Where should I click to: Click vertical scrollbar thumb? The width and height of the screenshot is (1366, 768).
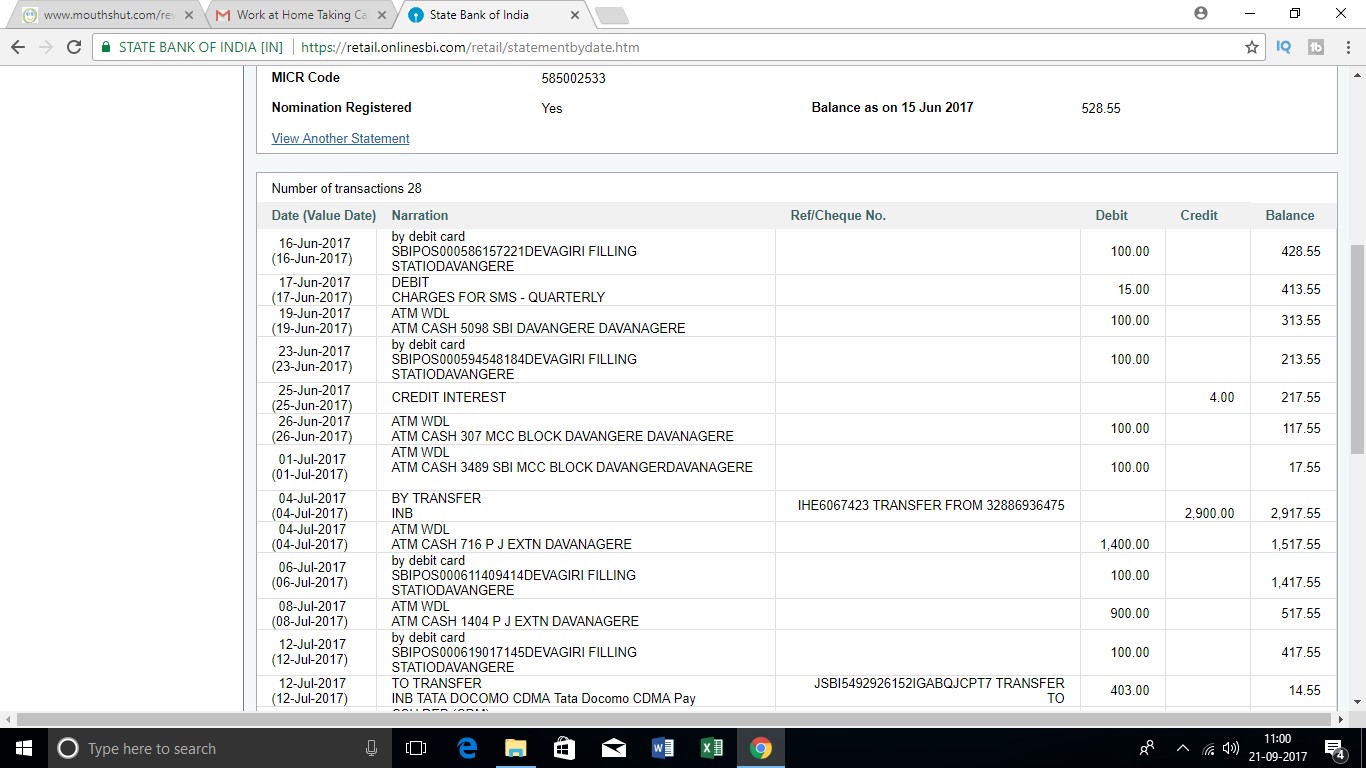point(1357,350)
